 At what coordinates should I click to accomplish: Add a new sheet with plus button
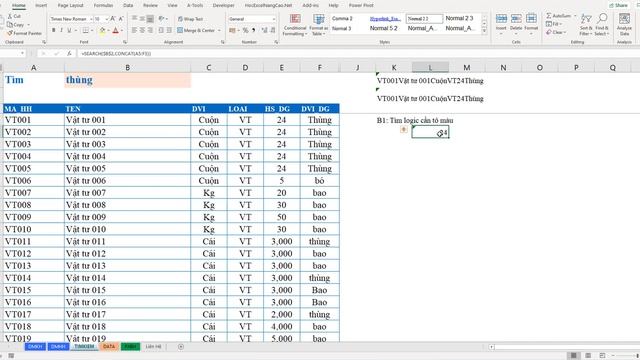(x=181, y=347)
